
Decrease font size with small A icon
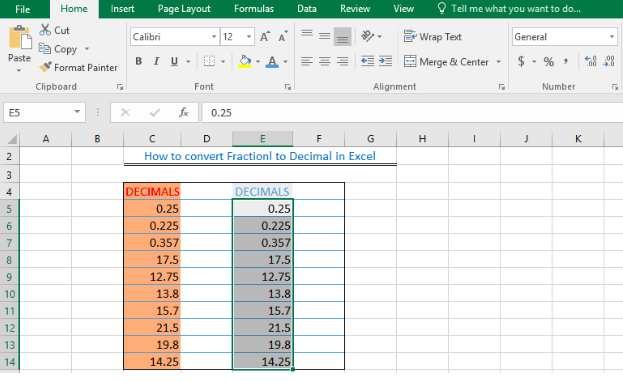(283, 37)
